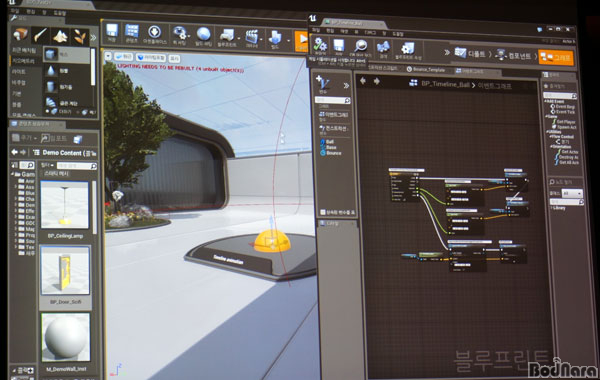The width and height of the screenshot is (600, 380).
Task: Select the BP_CeilingLamp asset thumbnail
Action: pyautogui.click(x=65, y=205)
